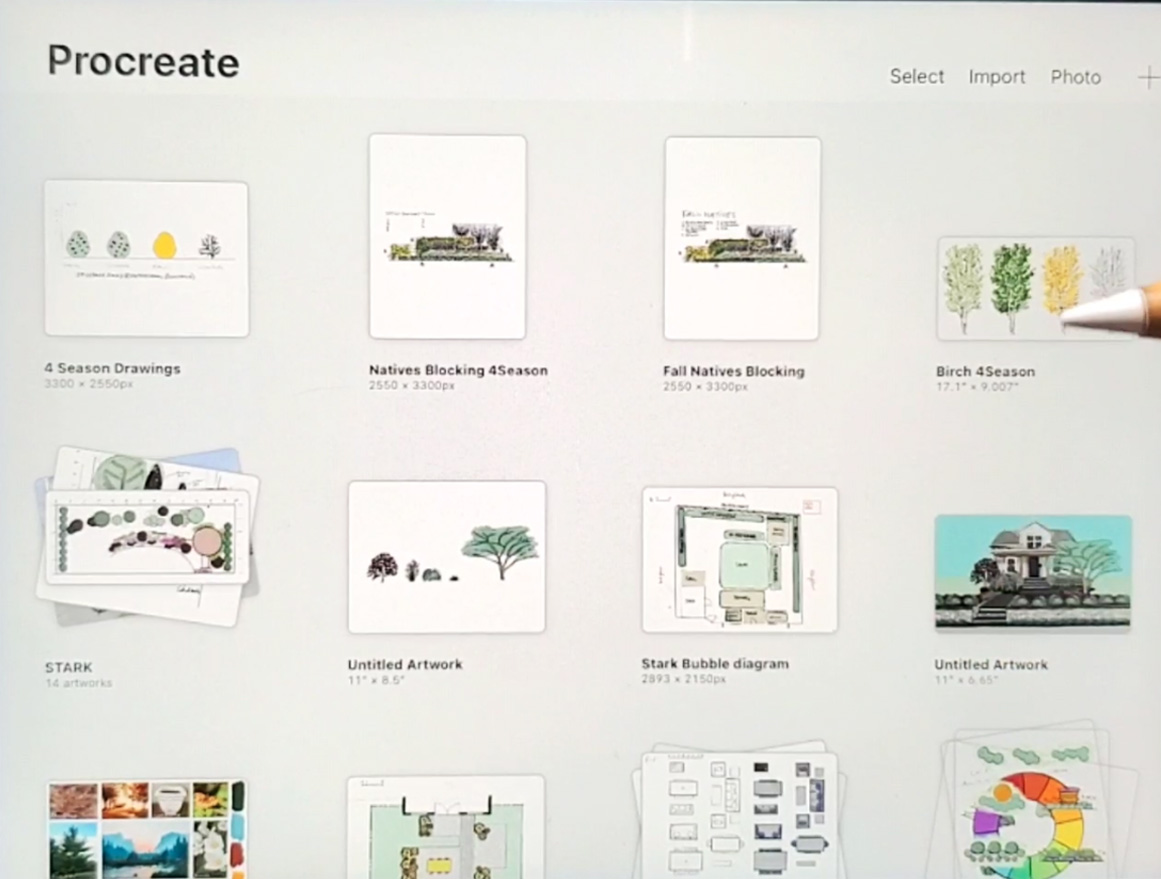Open the green floor plan artwork thumbnail

446,826
